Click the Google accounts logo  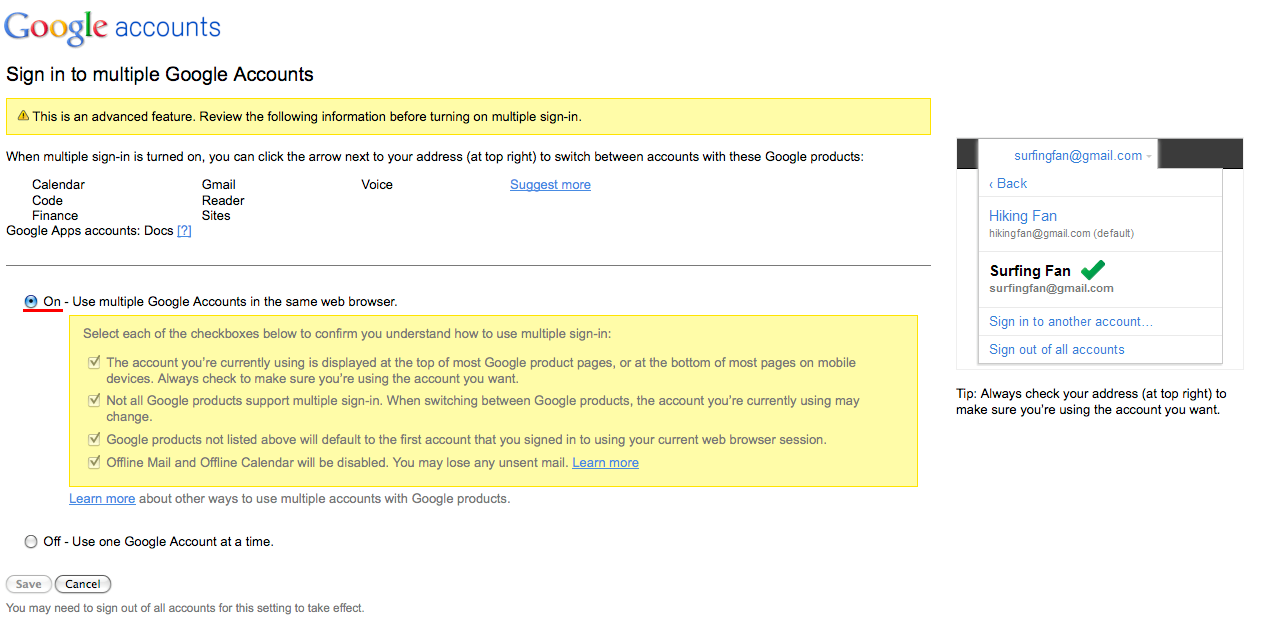(x=112, y=27)
